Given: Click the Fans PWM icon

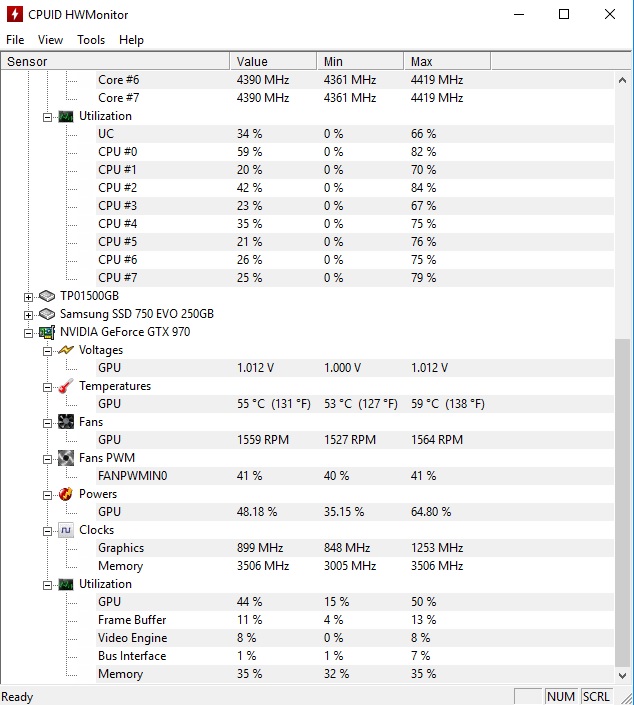Looking at the screenshot, I should [x=66, y=458].
